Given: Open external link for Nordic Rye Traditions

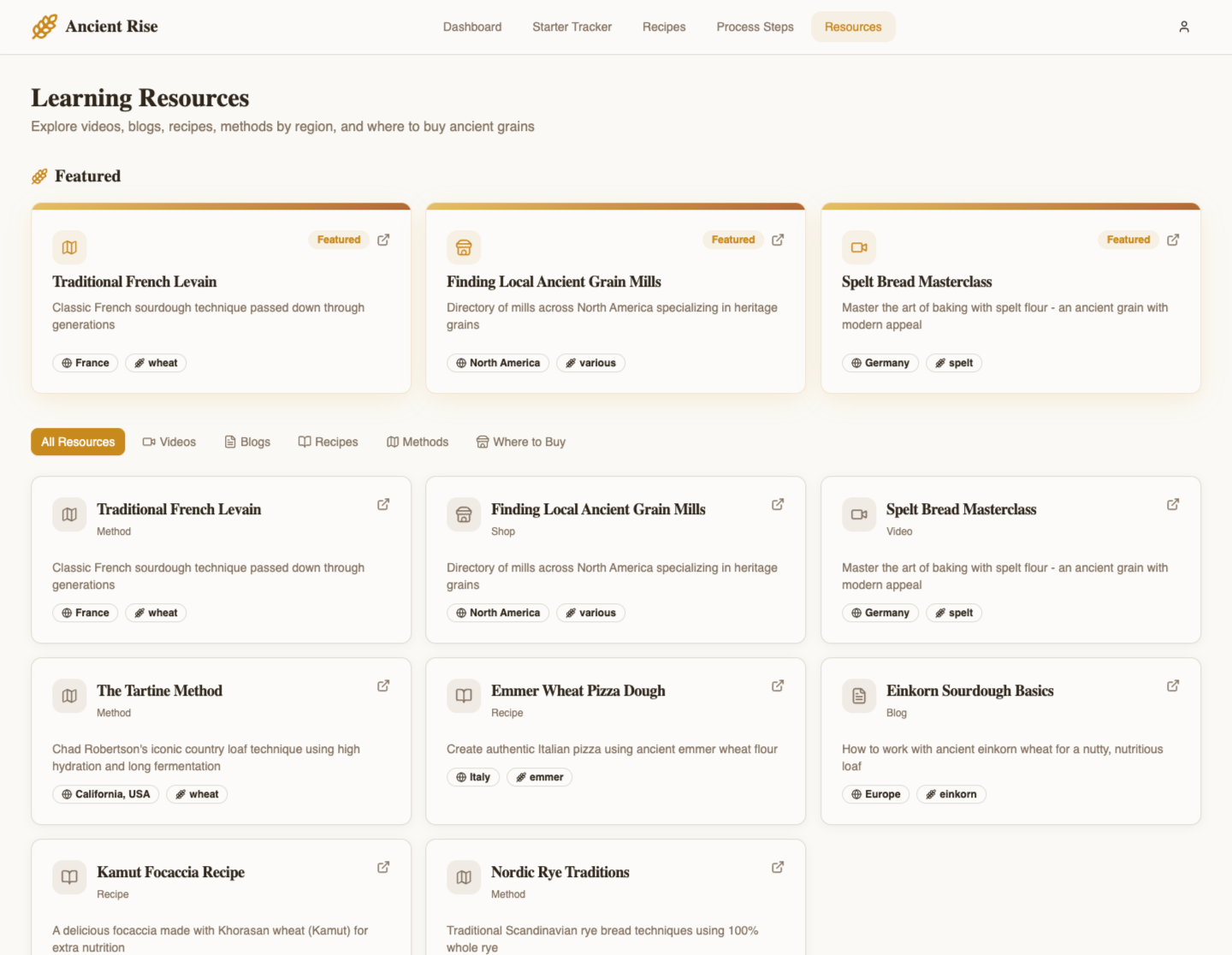Looking at the screenshot, I should point(778,867).
